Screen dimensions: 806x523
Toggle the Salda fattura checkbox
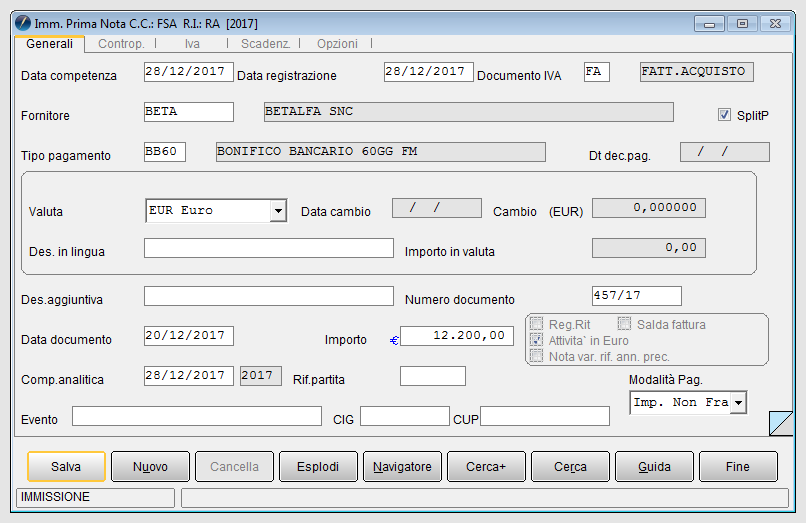point(624,324)
